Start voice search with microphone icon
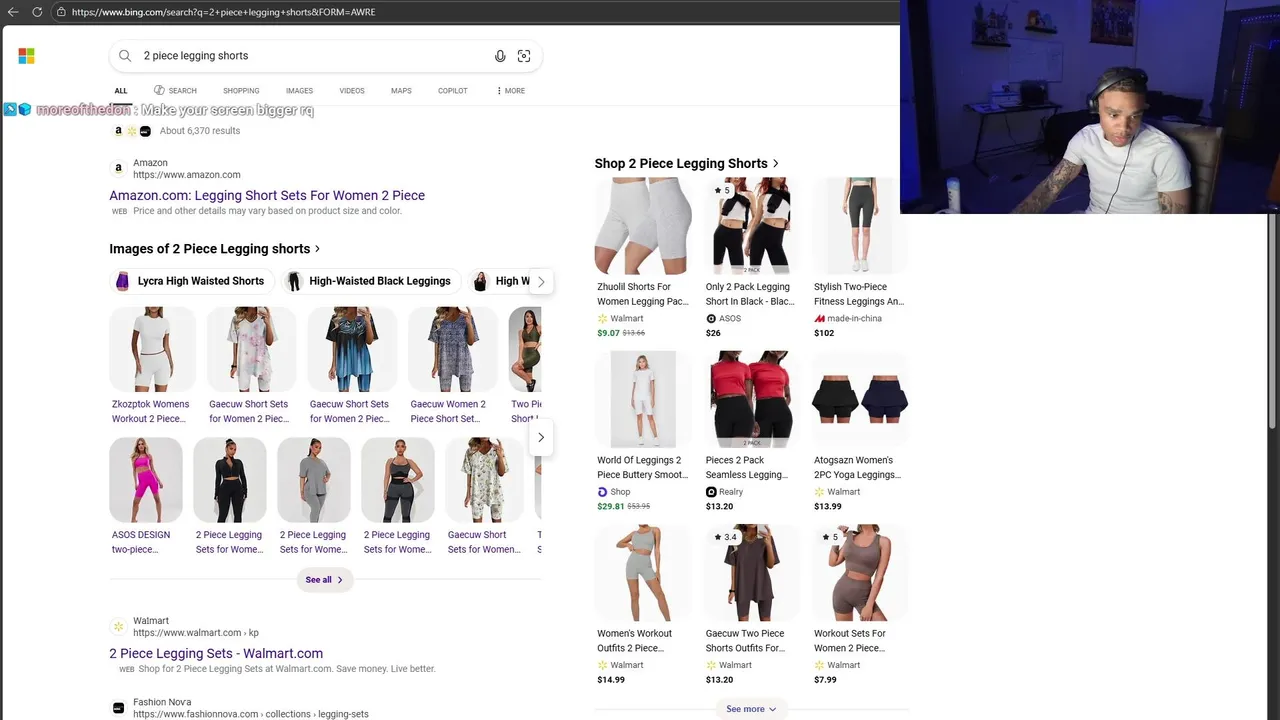 tap(500, 56)
